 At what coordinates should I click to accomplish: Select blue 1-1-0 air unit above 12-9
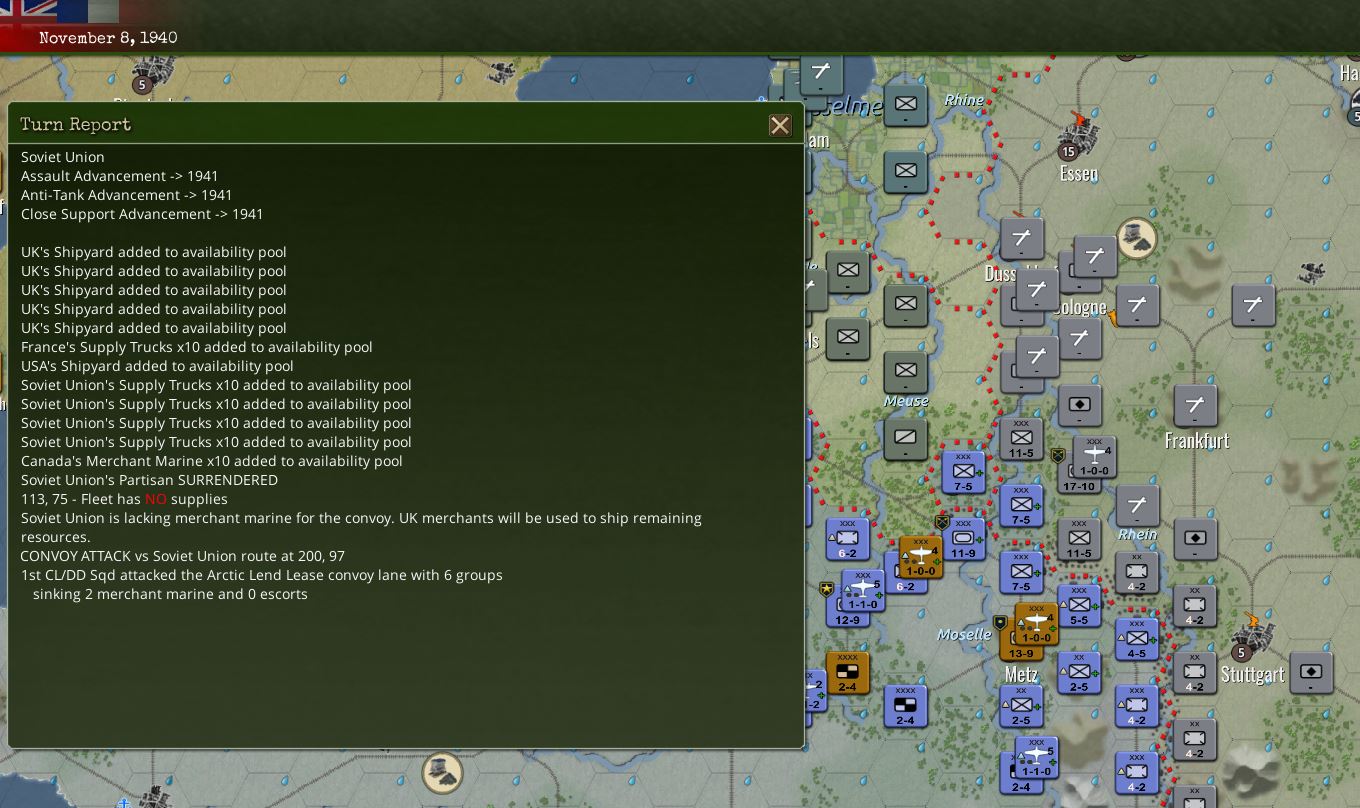pyautogui.click(x=862, y=590)
